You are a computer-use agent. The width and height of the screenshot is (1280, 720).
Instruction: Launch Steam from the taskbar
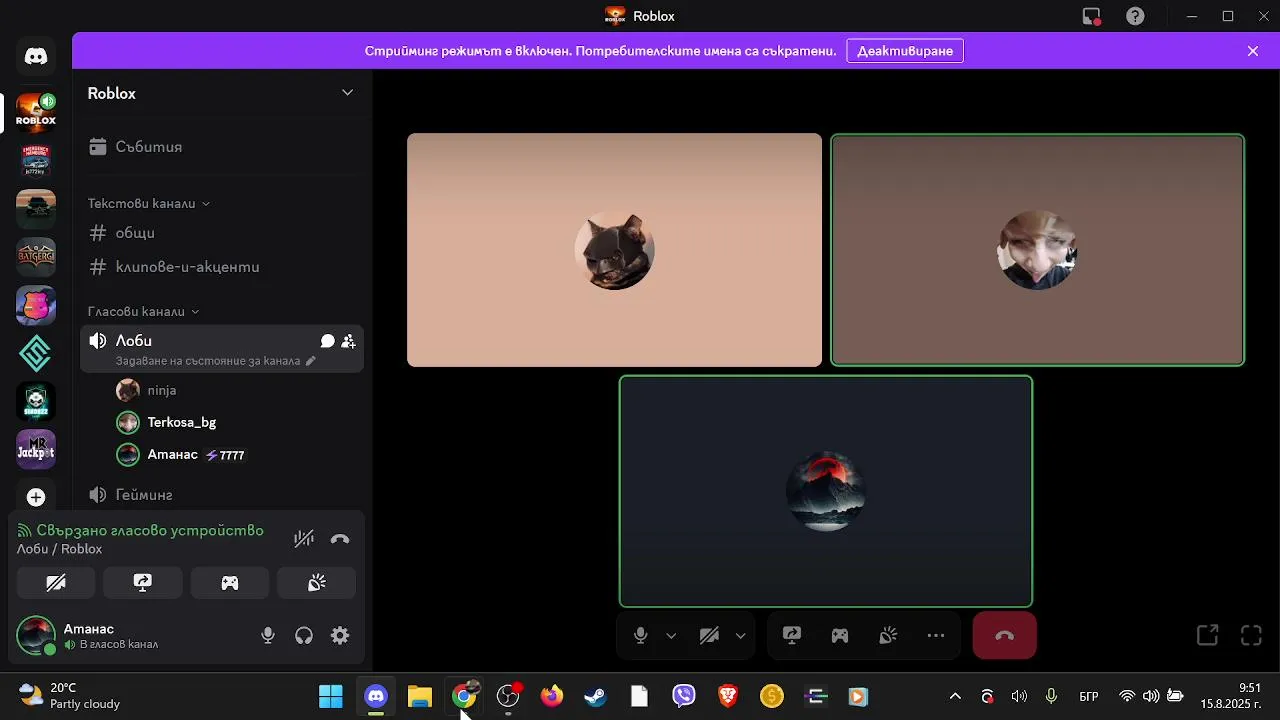[596, 696]
